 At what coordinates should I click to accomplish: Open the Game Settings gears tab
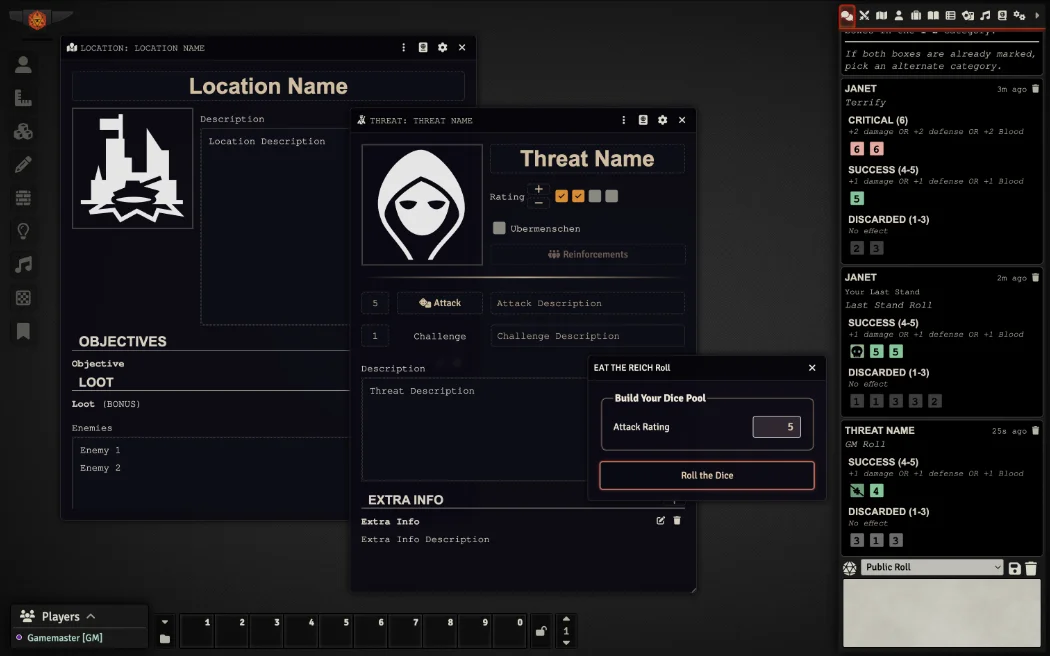click(1019, 15)
